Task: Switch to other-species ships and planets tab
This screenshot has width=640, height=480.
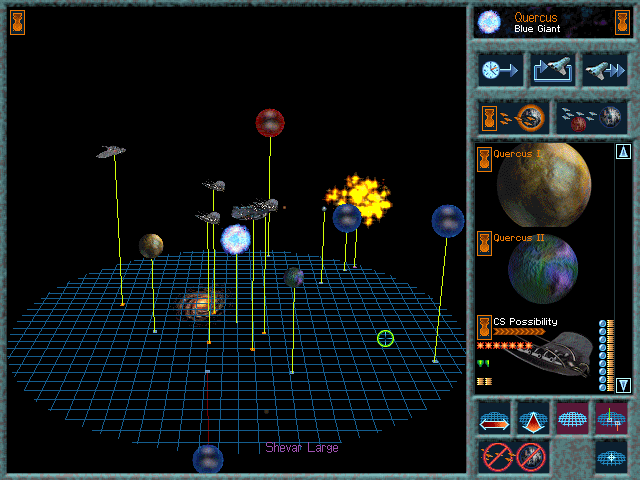Action: point(591,118)
